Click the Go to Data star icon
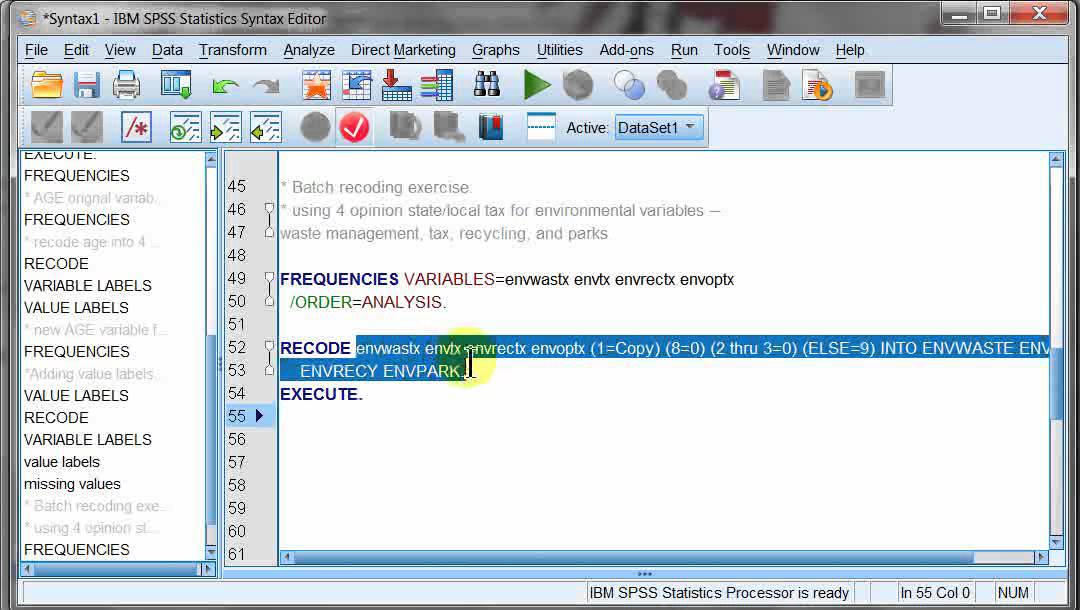This screenshot has height=610, width=1080. coord(316,85)
